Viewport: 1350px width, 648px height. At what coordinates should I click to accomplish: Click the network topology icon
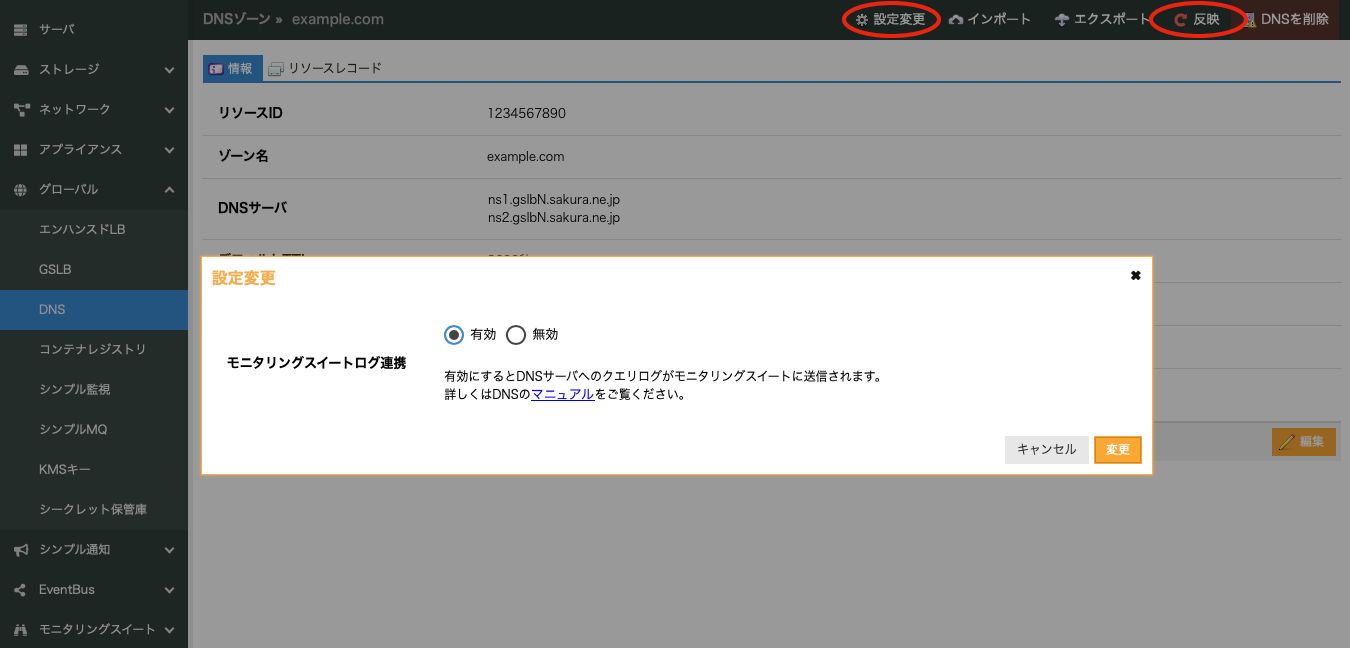coord(20,110)
